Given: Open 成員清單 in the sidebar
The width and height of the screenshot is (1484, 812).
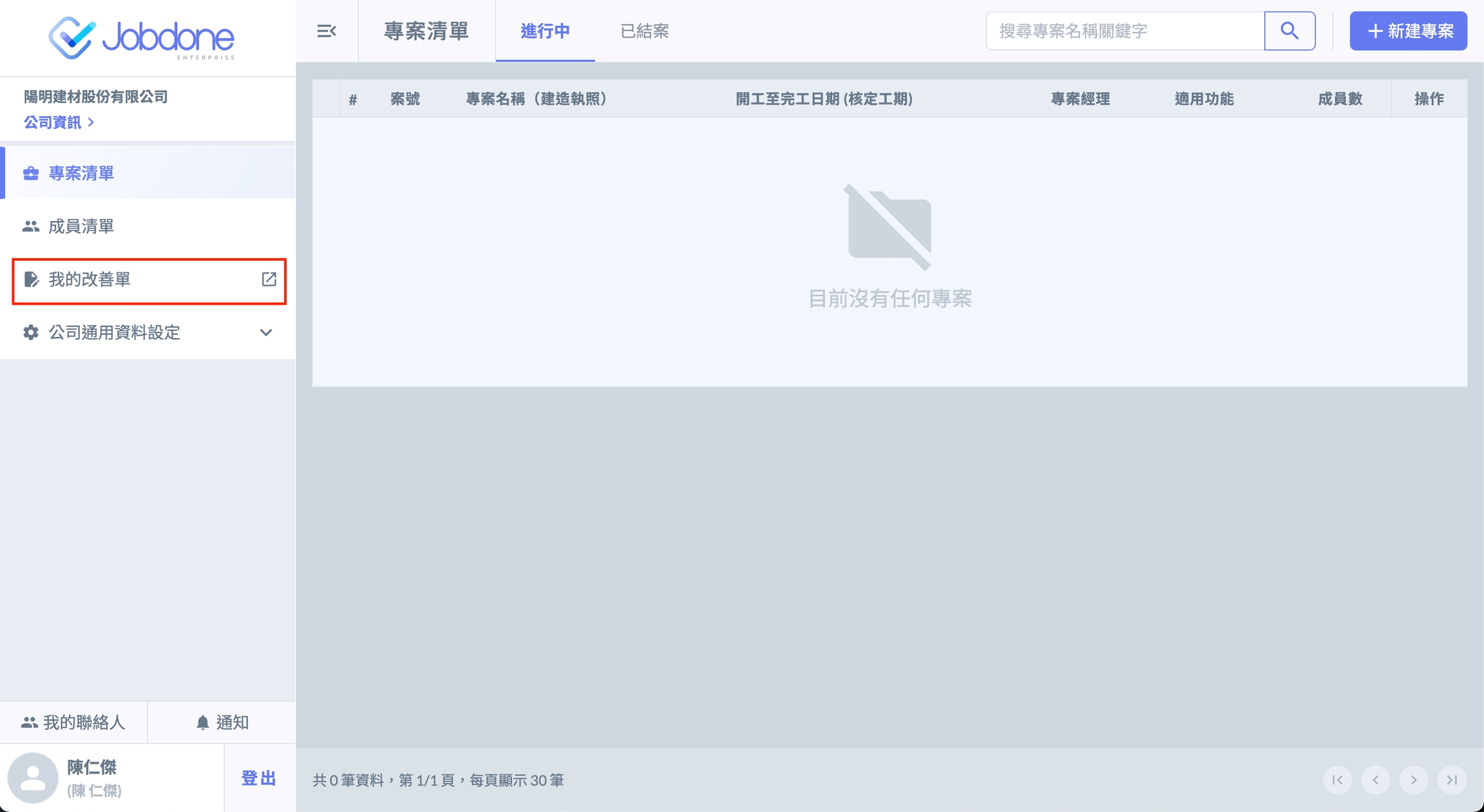Looking at the screenshot, I should (81, 227).
